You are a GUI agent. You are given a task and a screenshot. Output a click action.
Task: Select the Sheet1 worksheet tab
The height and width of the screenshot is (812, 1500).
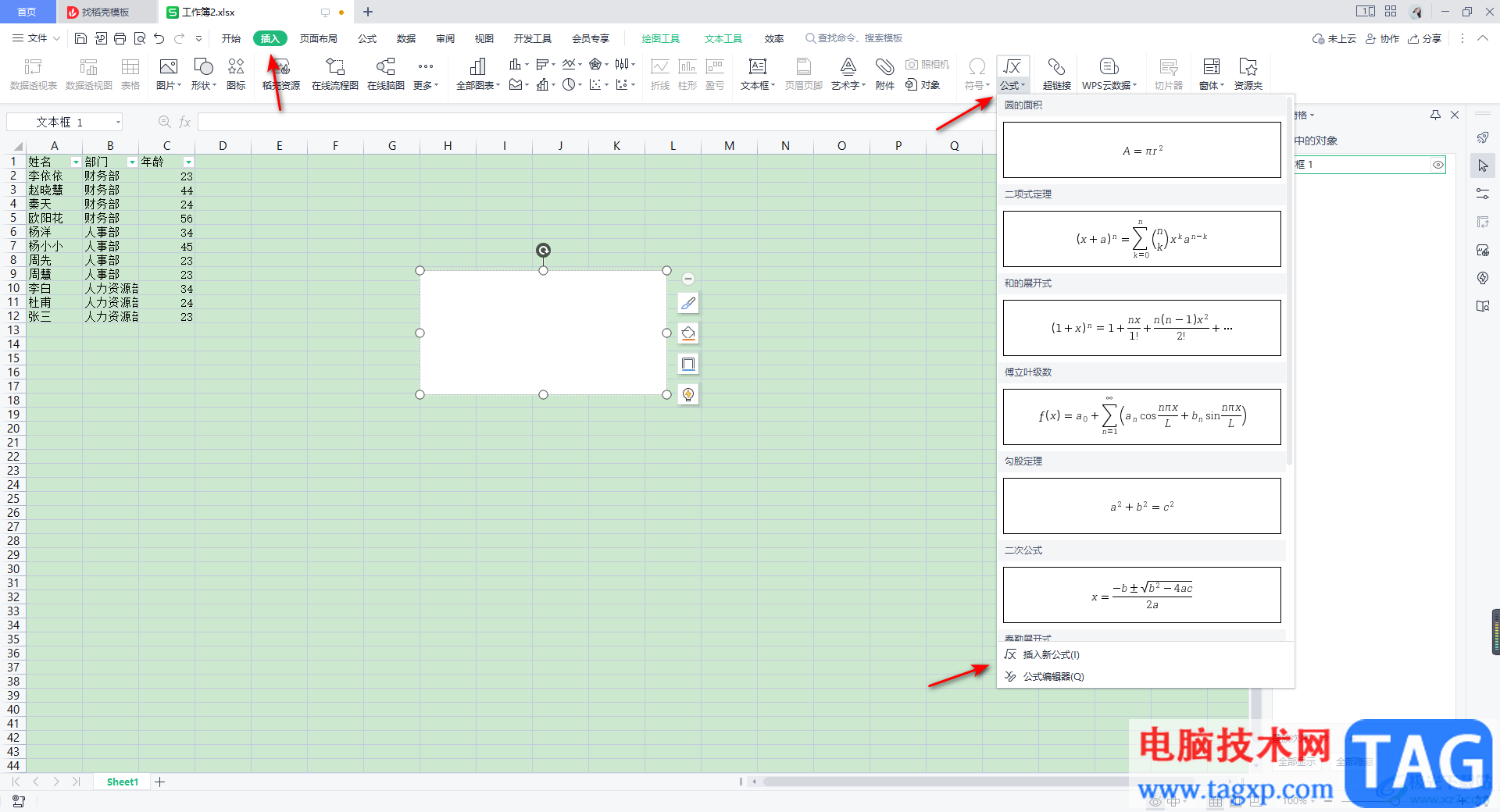pos(123,782)
